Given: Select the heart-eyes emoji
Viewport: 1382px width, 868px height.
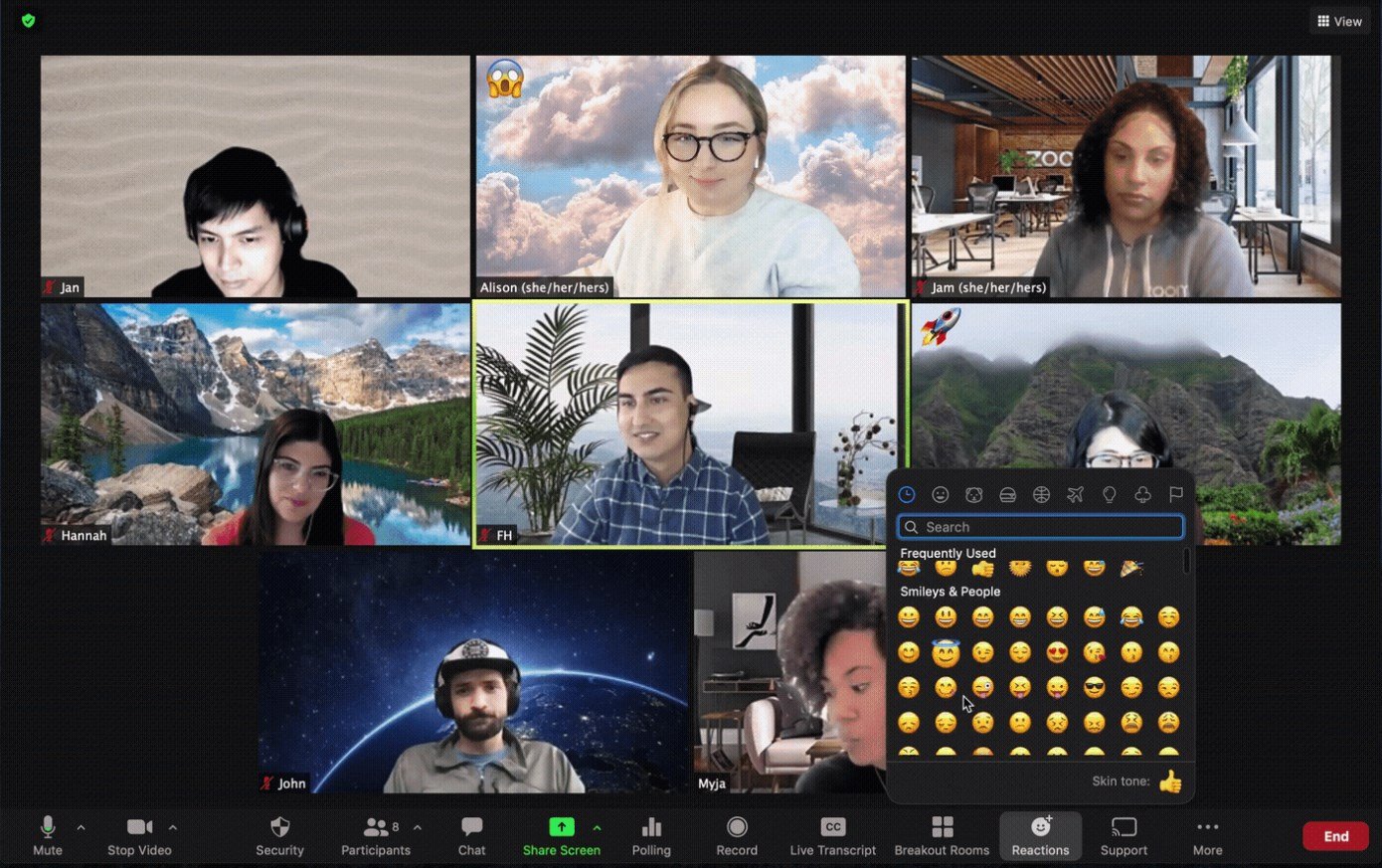Looking at the screenshot, I should point(1057,652).
